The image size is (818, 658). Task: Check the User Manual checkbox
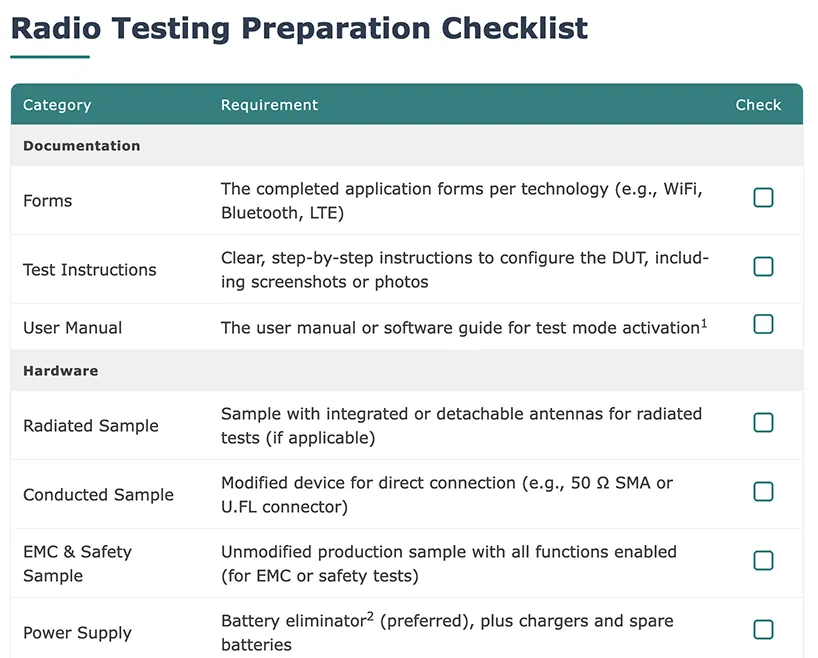[x=763, y=324]
